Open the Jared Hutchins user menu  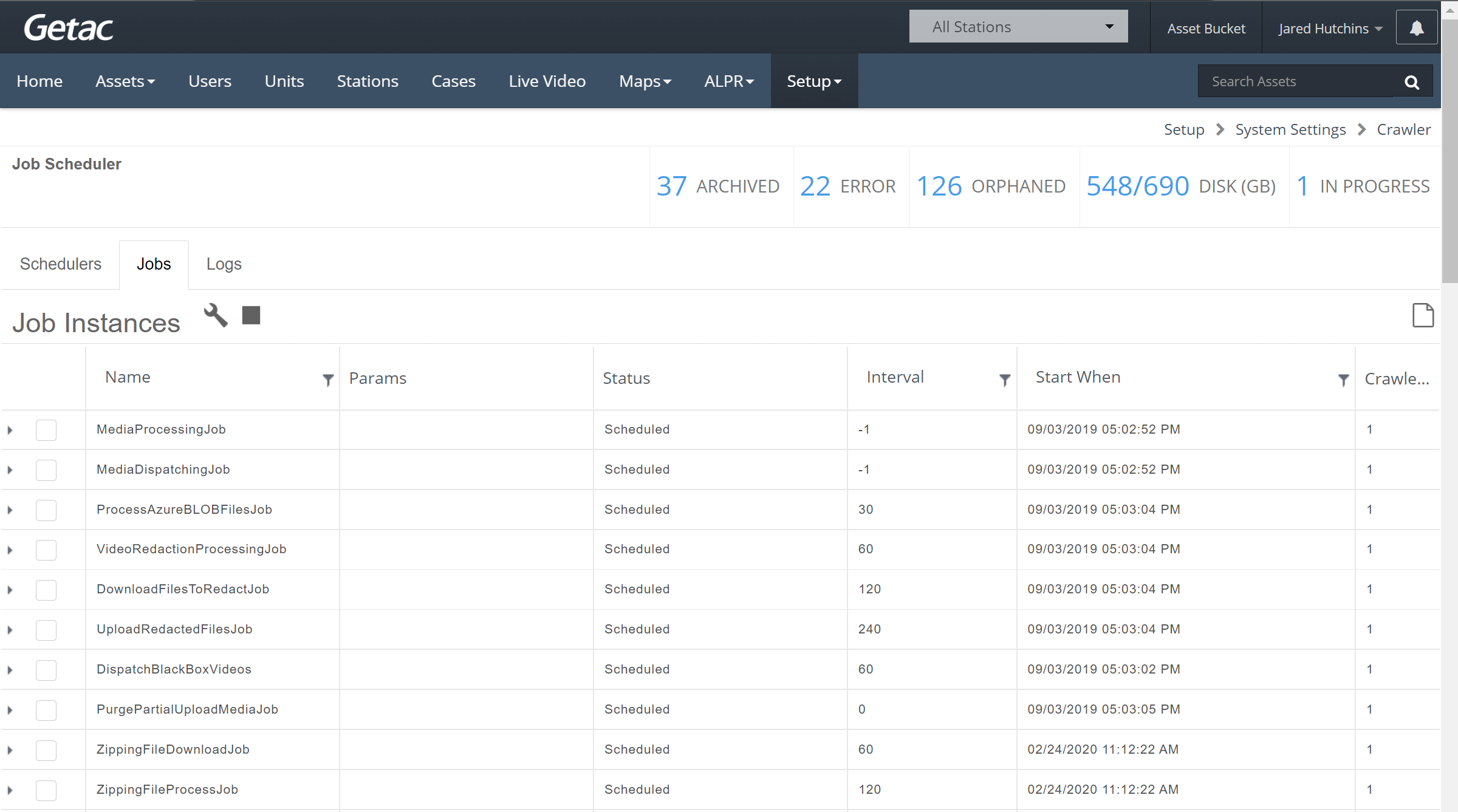coord(1330,29)
